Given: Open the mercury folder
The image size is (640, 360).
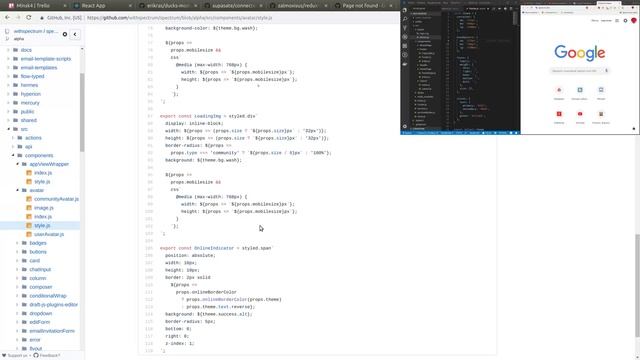Looking at the screenshot, I should (30, 103).
